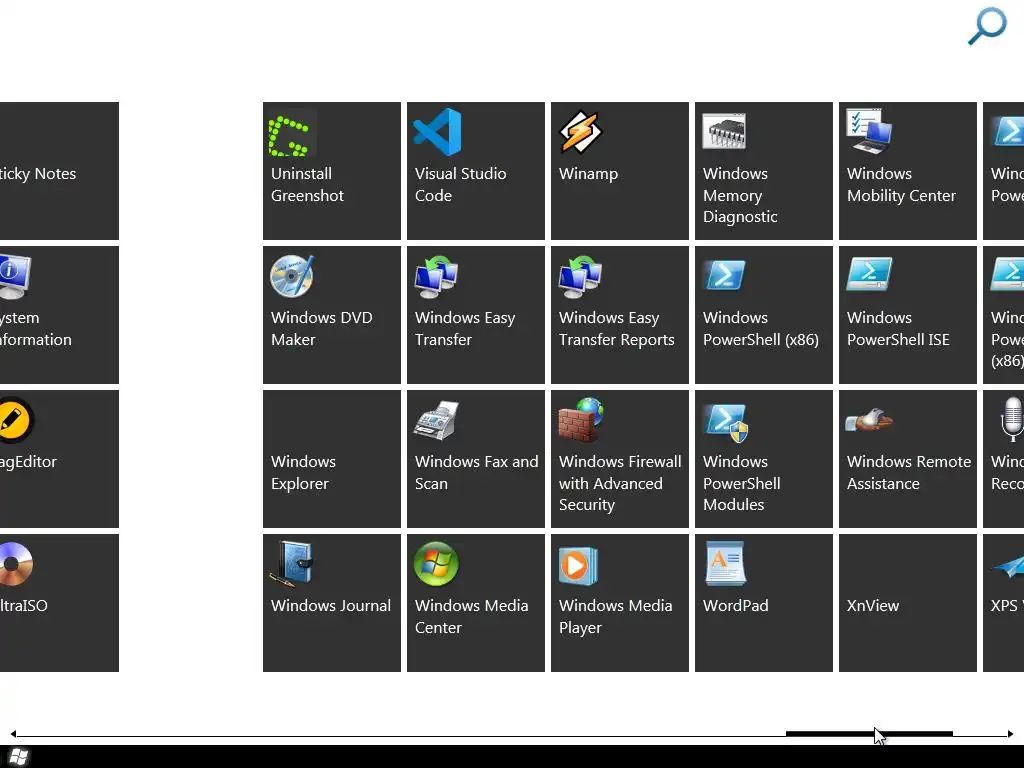Click the PowerShell tile right of Mobility Center

point(1004,171)
